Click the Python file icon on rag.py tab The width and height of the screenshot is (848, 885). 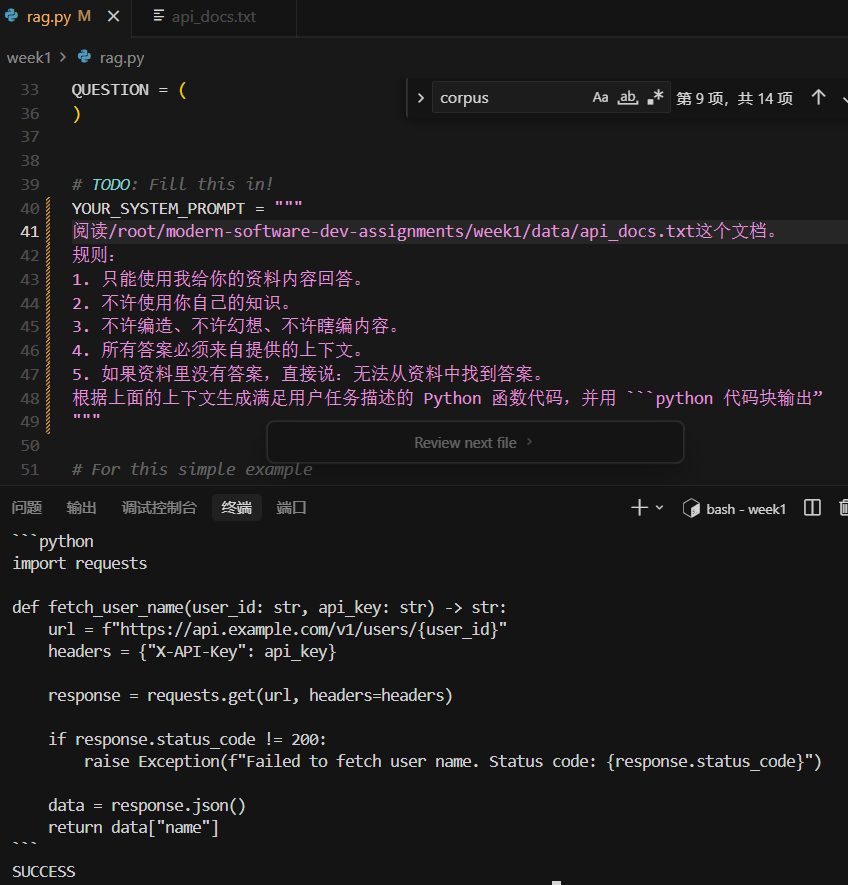(12, 16)
